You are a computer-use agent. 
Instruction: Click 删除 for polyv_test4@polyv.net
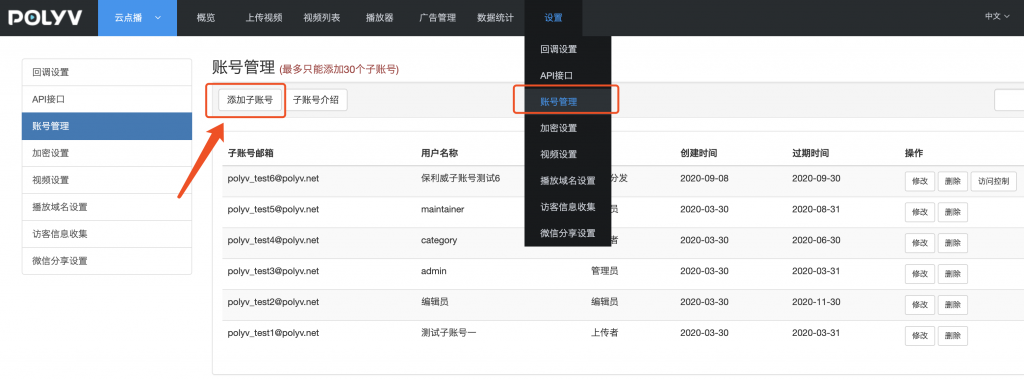[953, 243]
